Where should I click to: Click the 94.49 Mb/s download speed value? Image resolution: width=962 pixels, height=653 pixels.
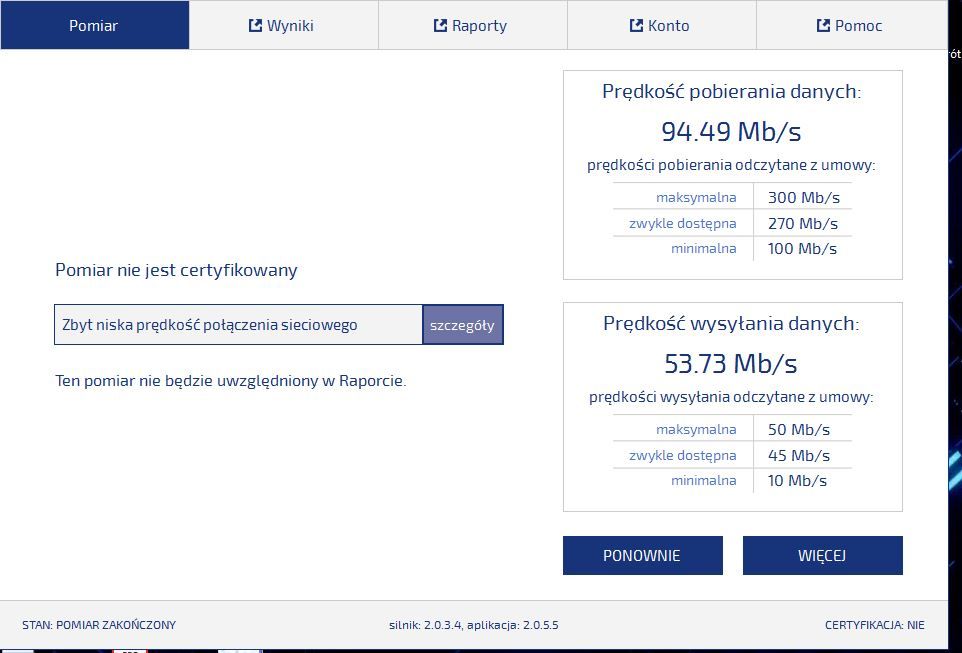click(731, 131)
